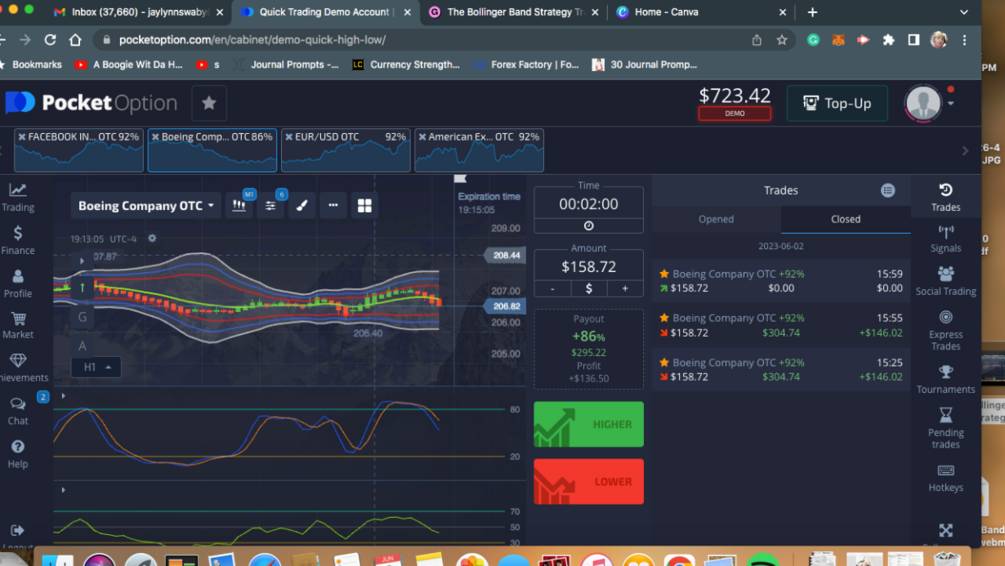This screenshot has width=1005, height=566.
Task: Open the 15:25 Boeing Company closed trade
Action: (781, 370)
